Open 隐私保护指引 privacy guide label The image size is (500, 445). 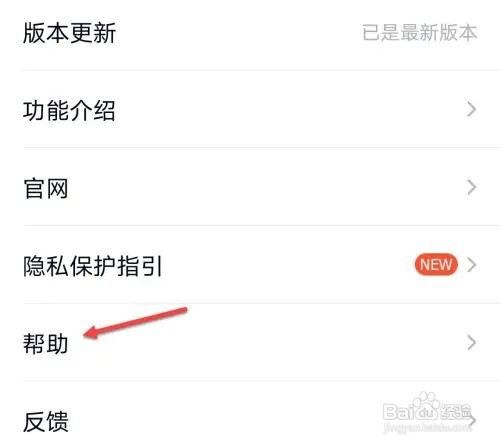point(93,266)
